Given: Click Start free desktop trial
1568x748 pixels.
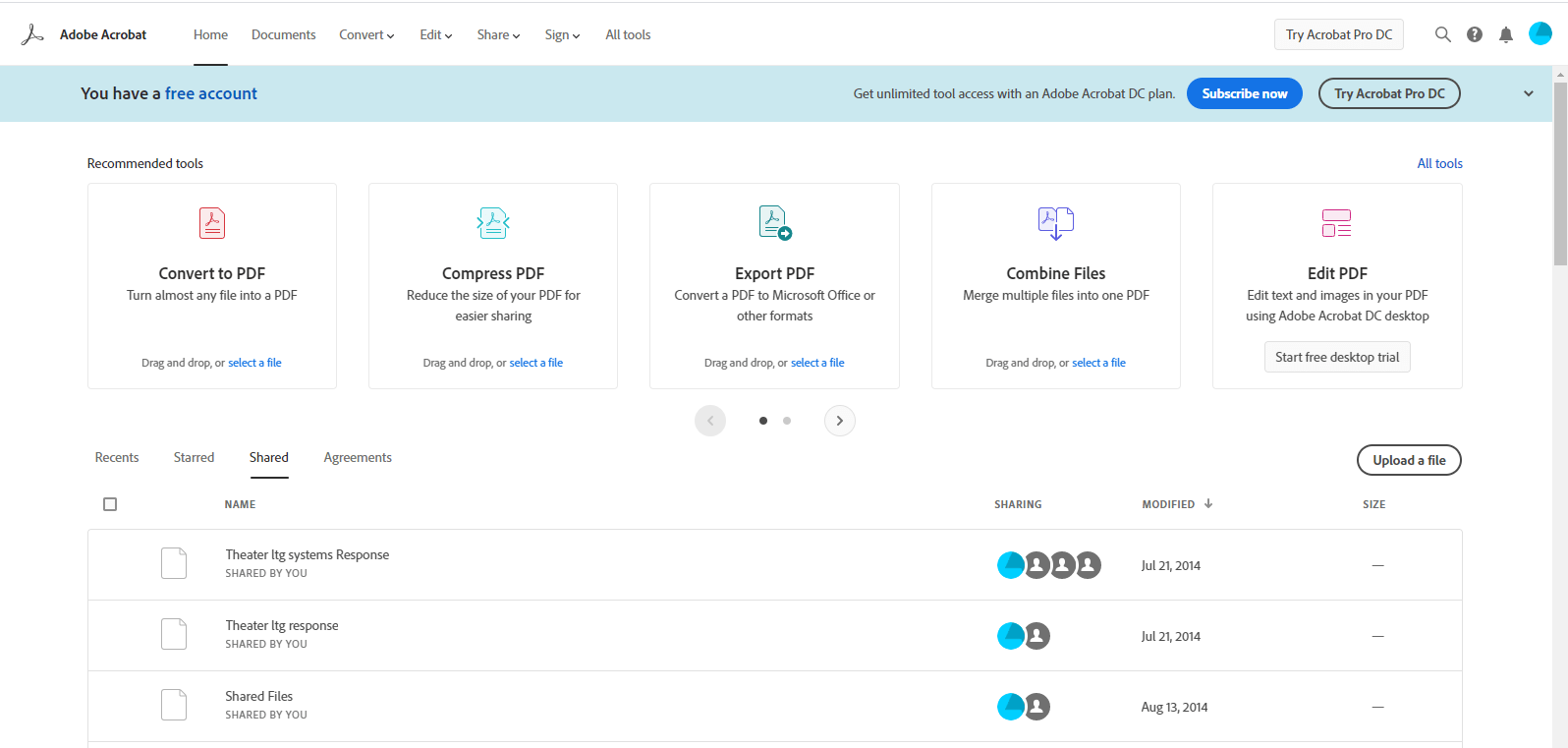Looking at the screenshot, I should [x=1337, y=357].
